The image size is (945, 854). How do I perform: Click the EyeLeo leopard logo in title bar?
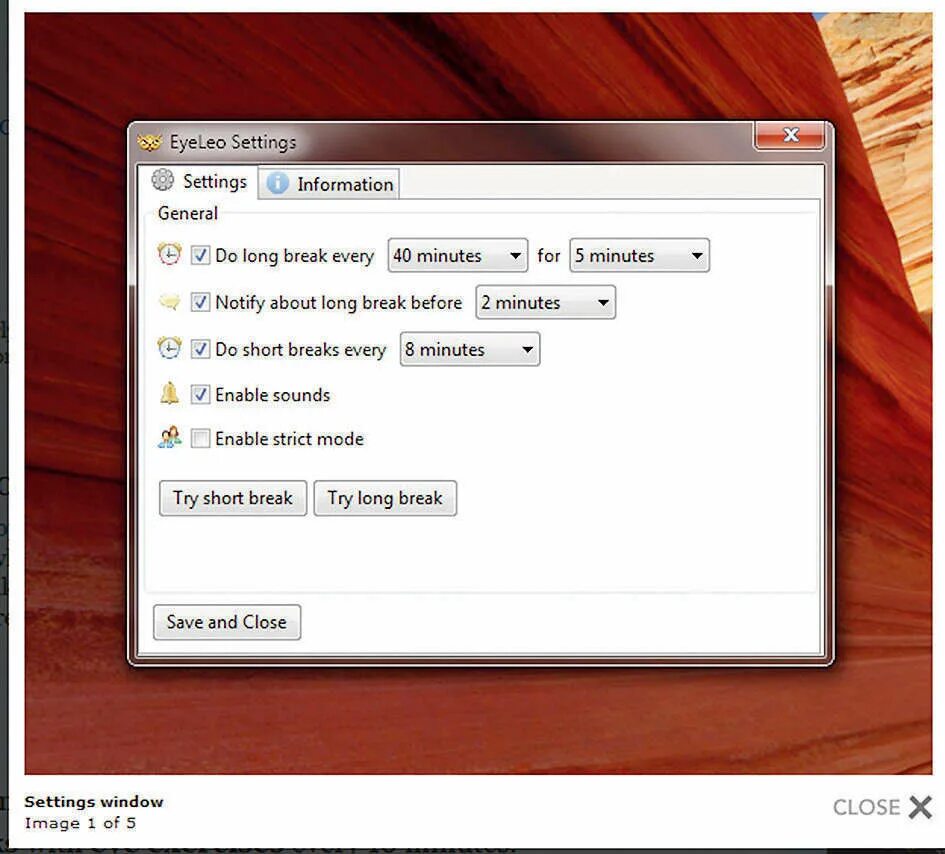point(149,142)
